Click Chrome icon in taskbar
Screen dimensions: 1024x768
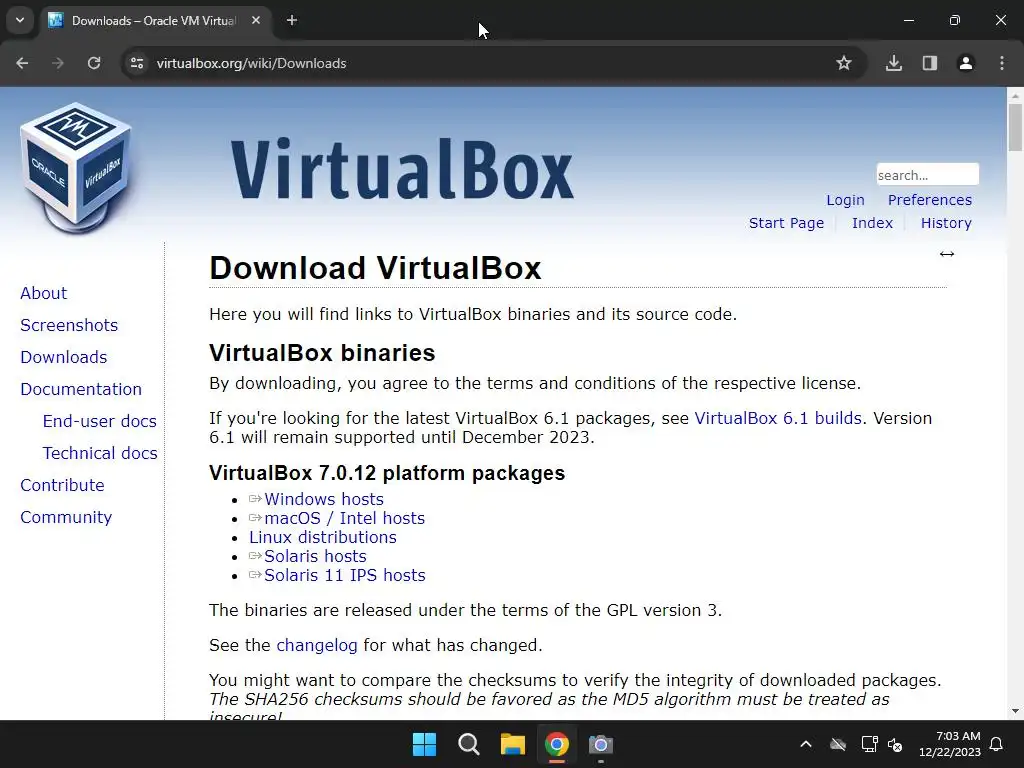(557, 744)
